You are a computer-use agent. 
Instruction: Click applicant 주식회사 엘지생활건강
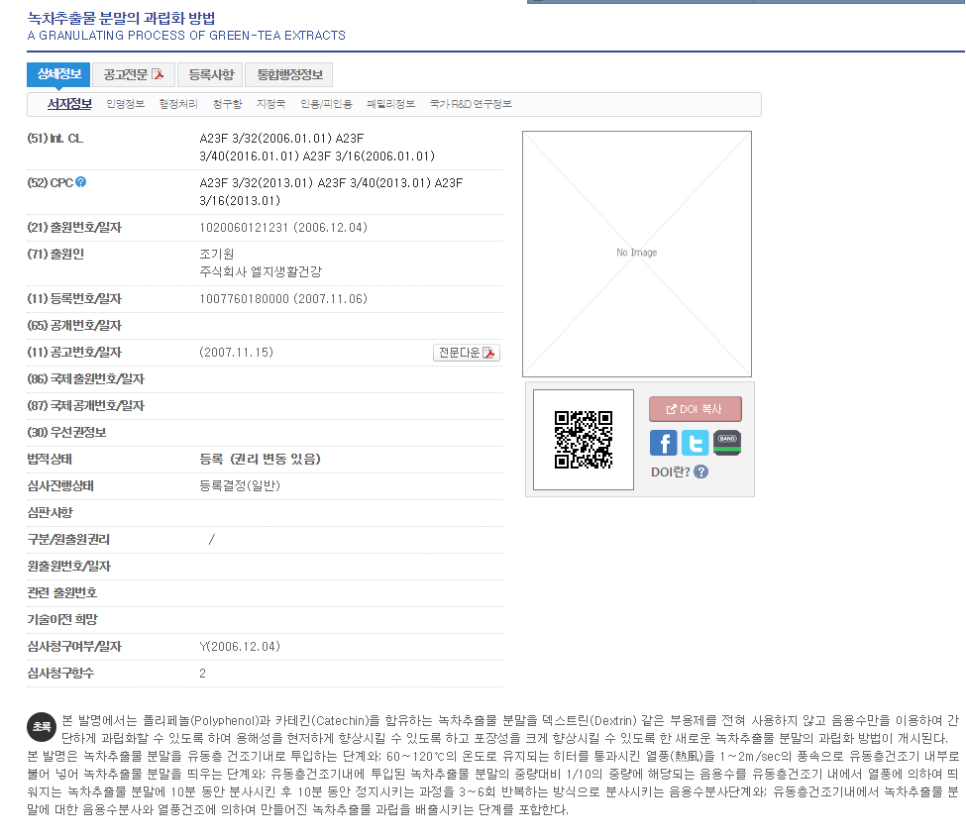261,272
